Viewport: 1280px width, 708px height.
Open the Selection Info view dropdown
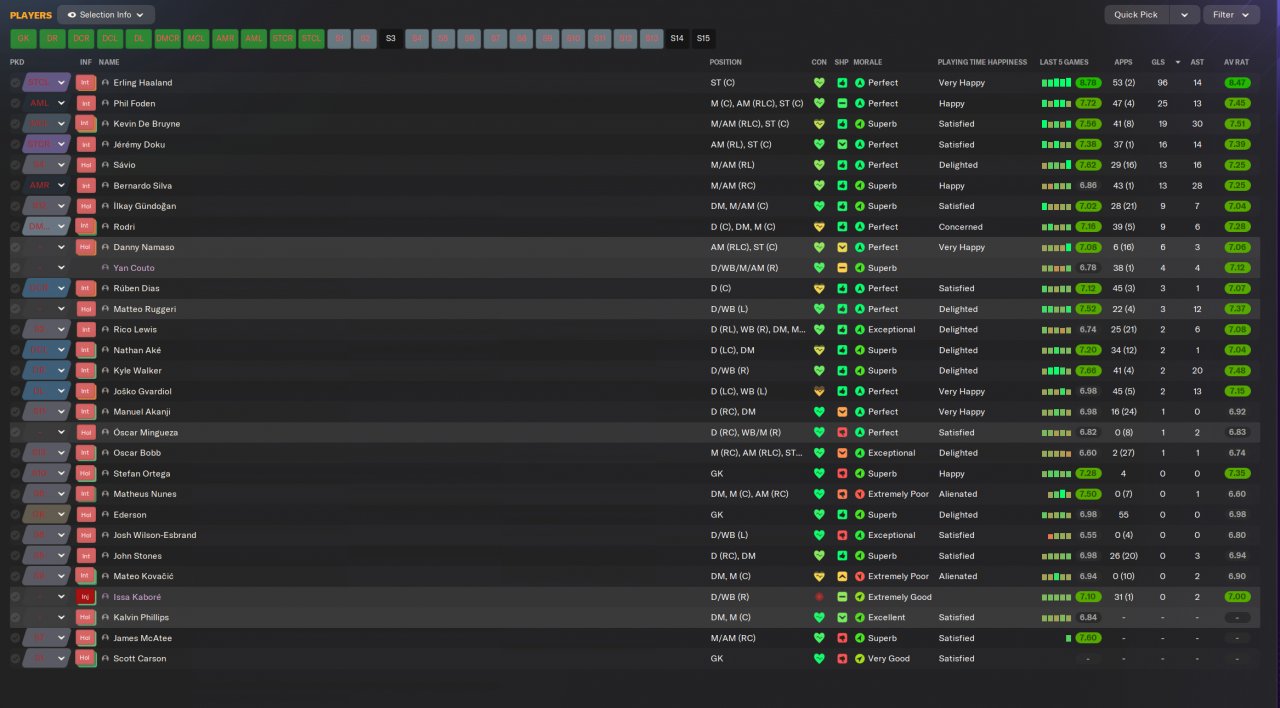click(x=106, y=15)
